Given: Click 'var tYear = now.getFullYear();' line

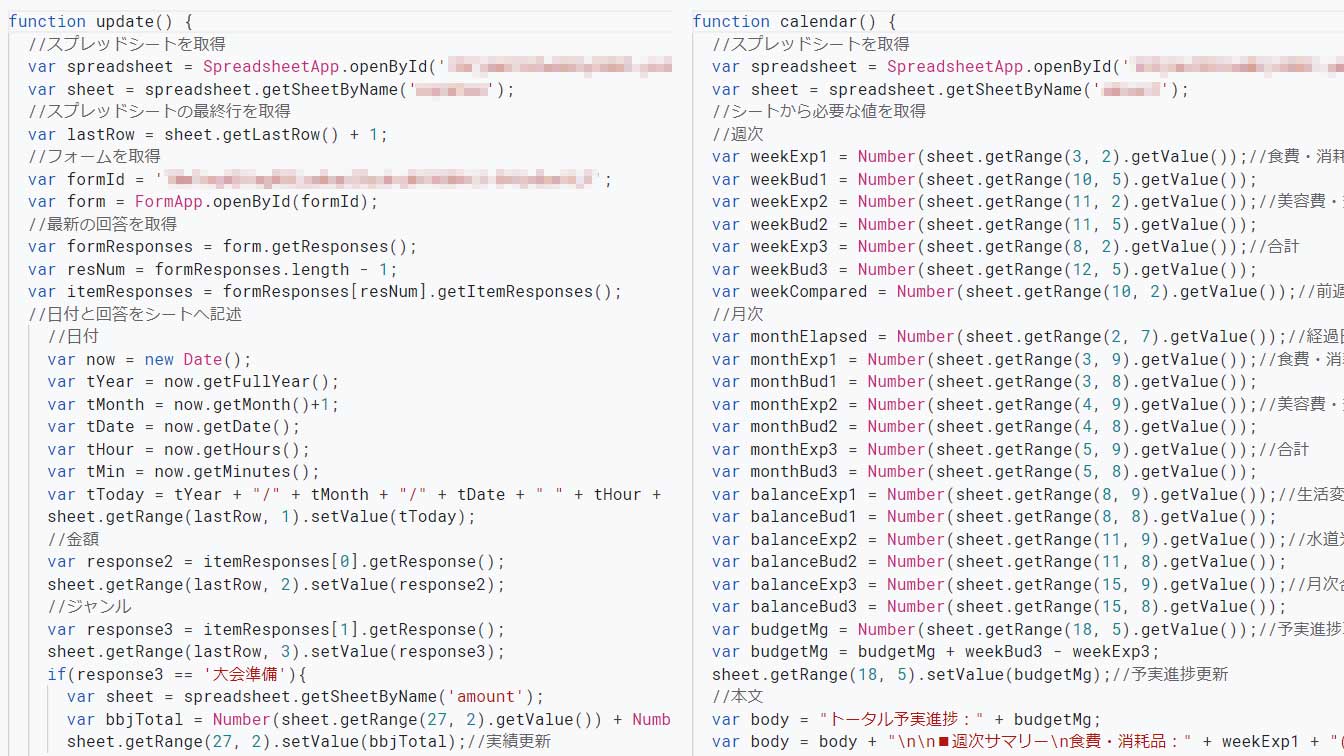Looking at the screenshot, I should [193, 381].
